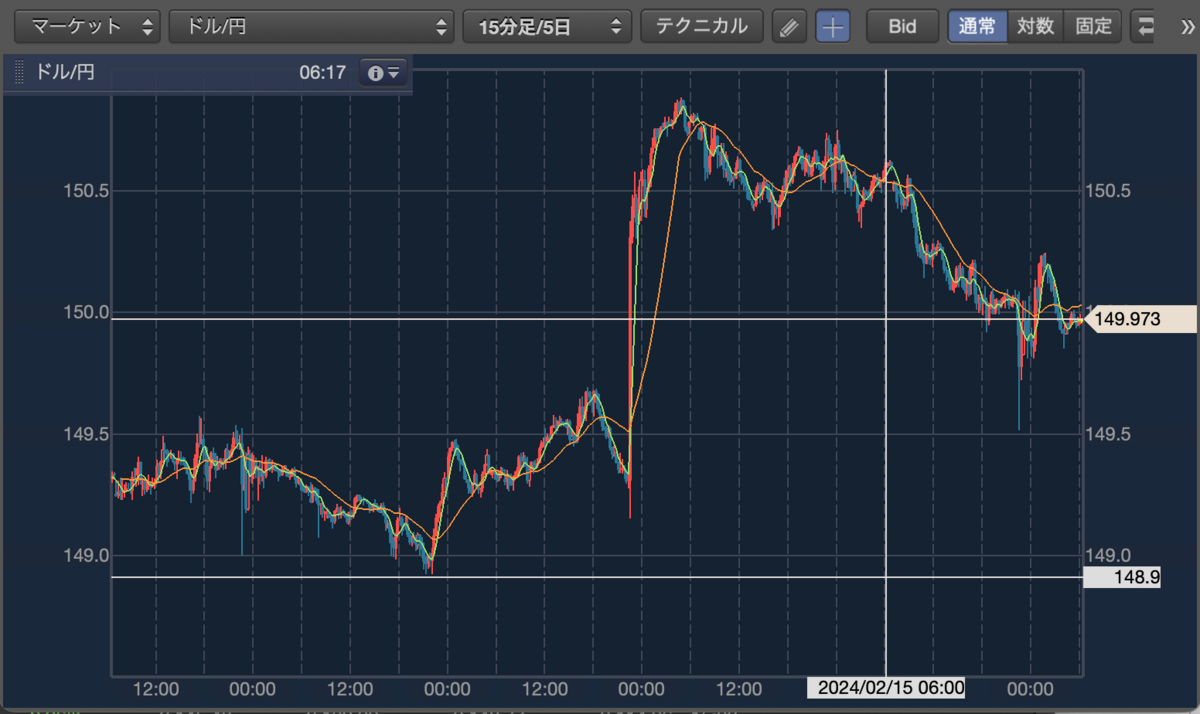Click the panel drag handle beside ドル/円 title
The image size is (1200, 714).
[18, 73]
